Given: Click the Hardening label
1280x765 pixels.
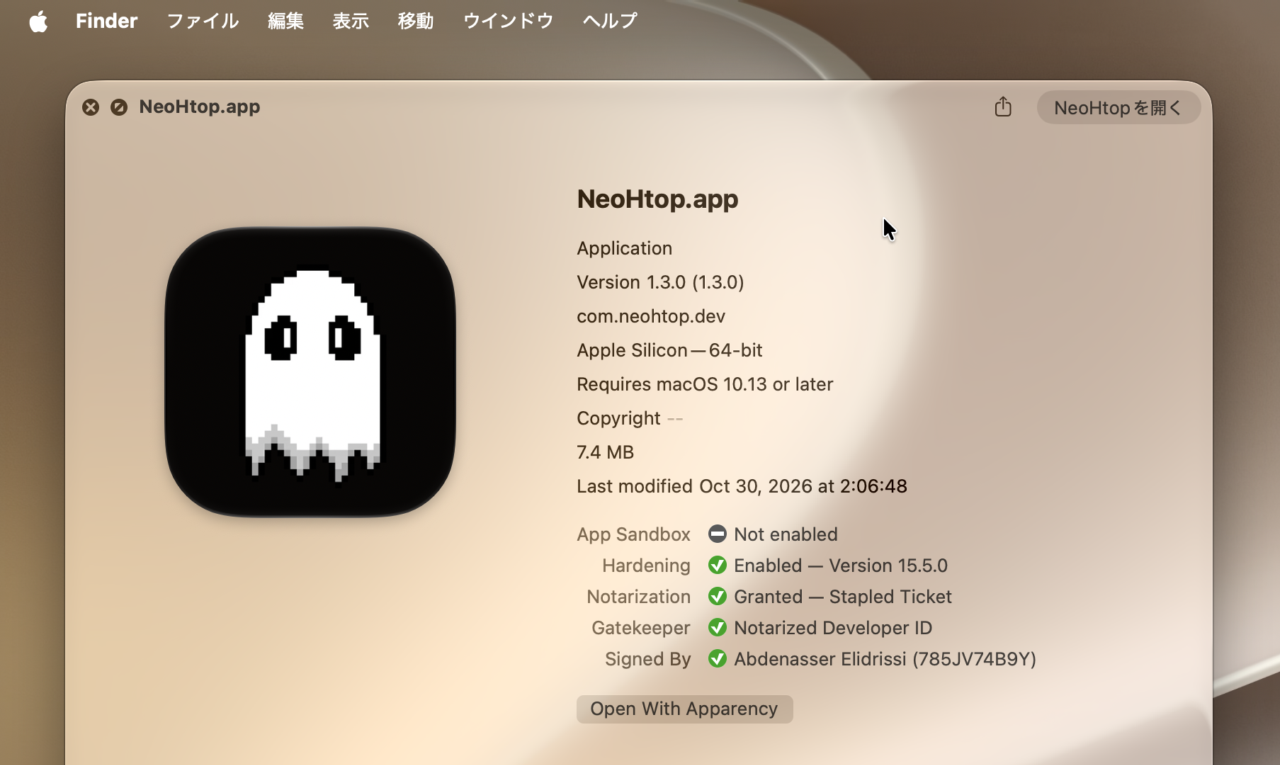Looking at the screenshot, I should [646, 565].
